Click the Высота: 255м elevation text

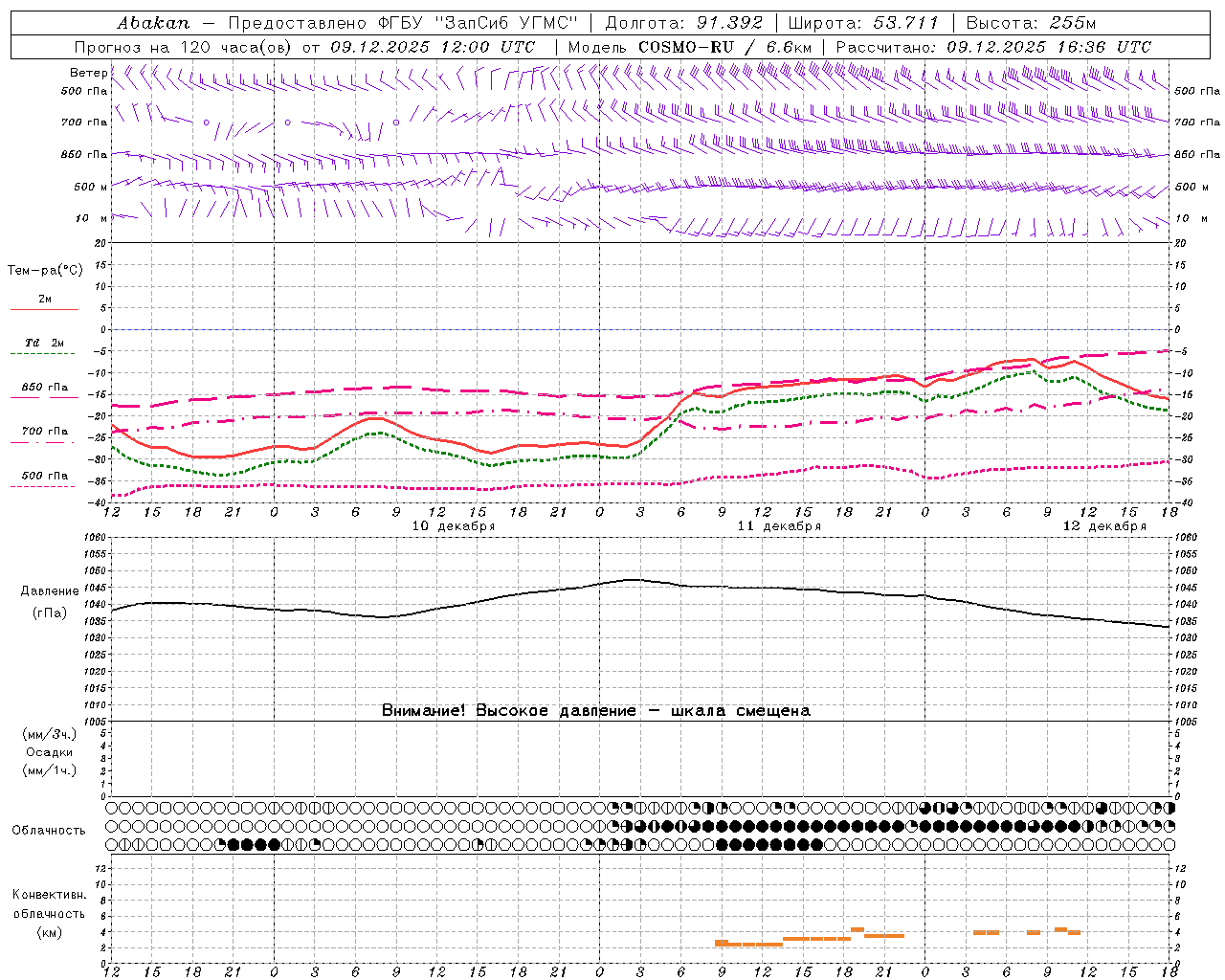(1030, 22)
